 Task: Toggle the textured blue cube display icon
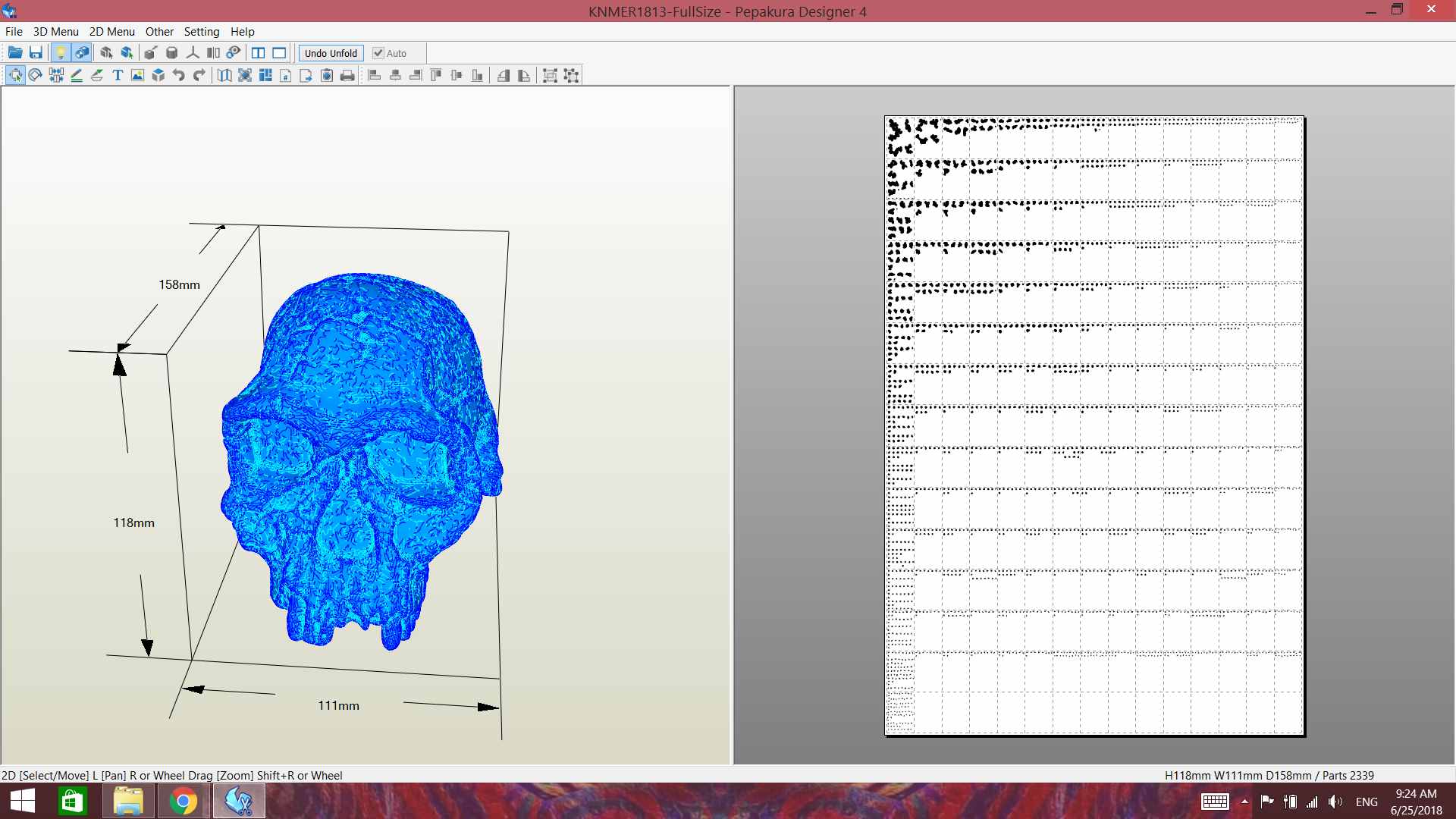[x=81, y=53]
